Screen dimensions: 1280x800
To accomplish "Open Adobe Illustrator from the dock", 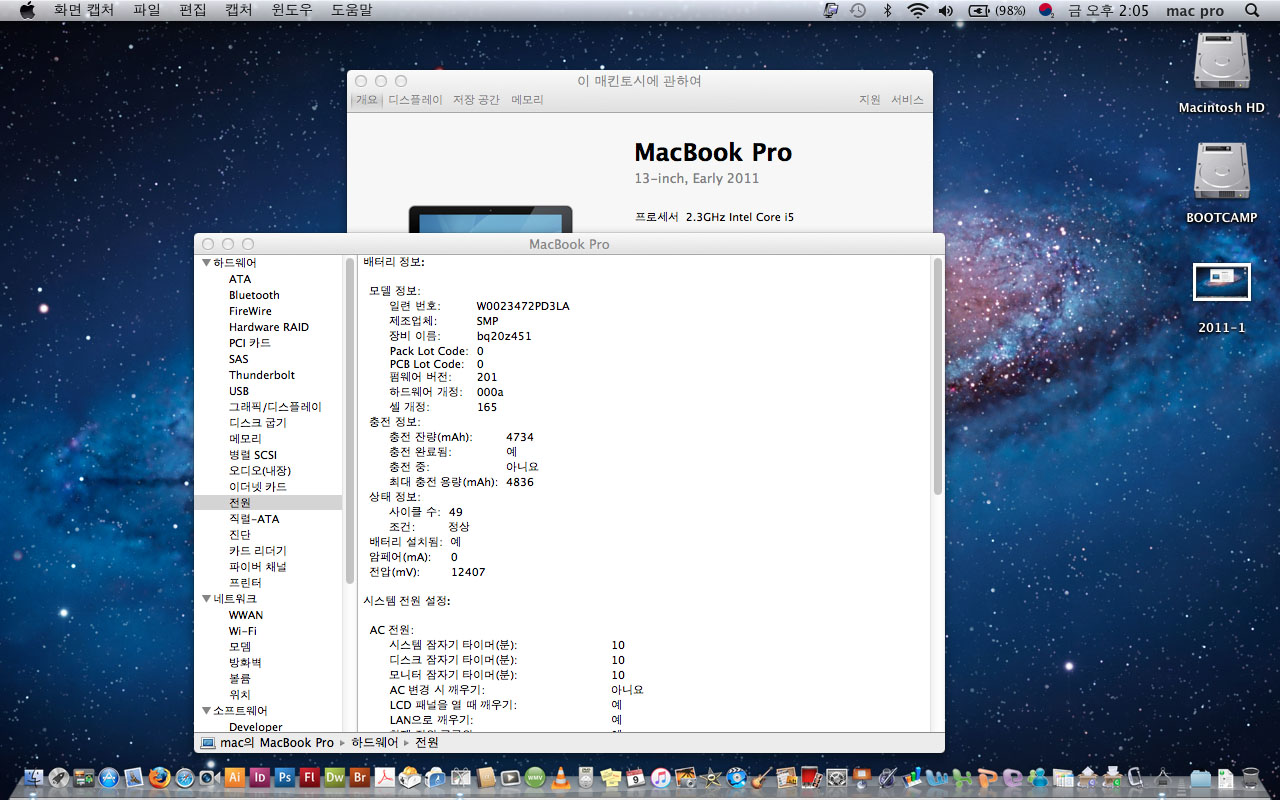I will click(236, 777).
